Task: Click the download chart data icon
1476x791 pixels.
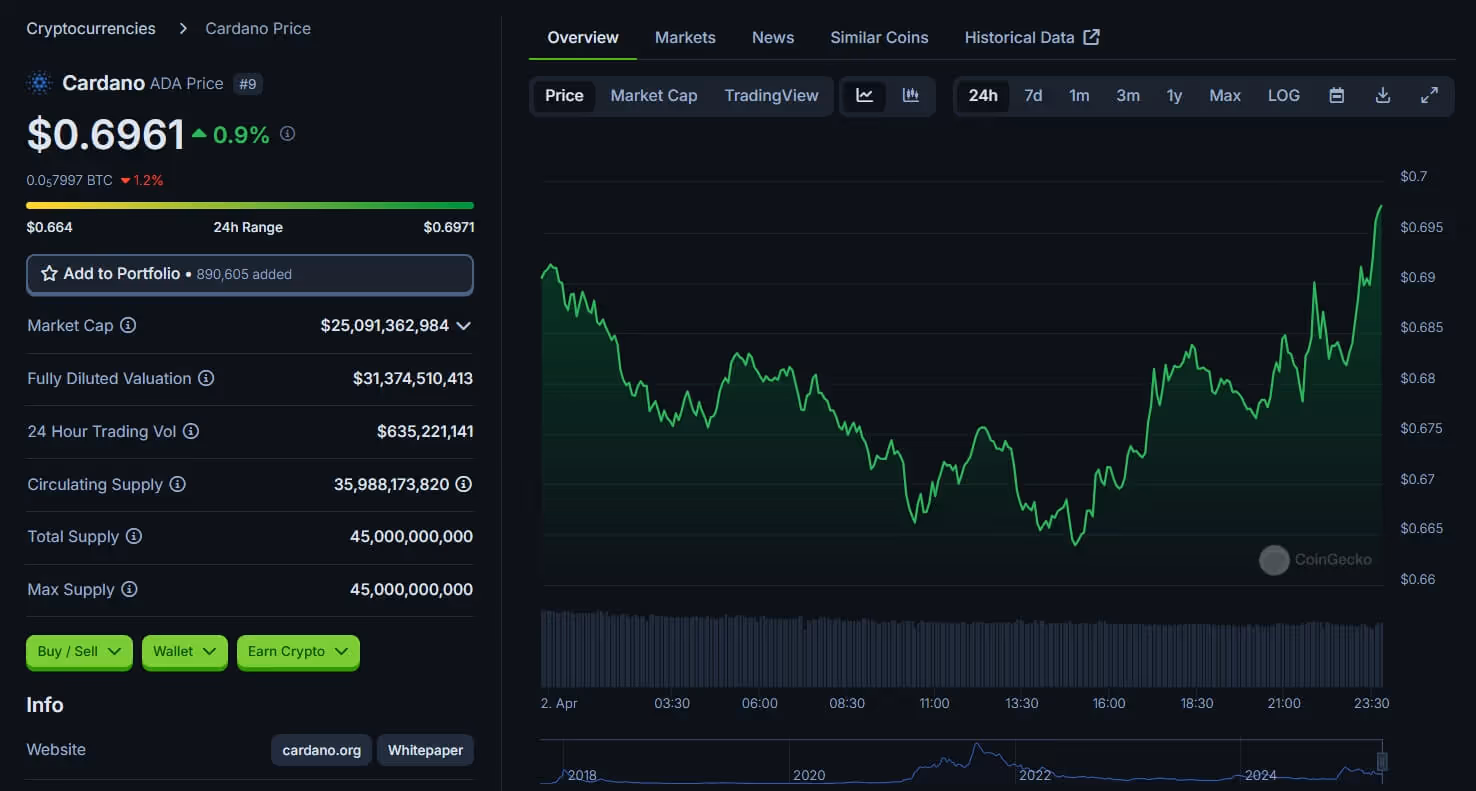Action: tap(1383, 96)
